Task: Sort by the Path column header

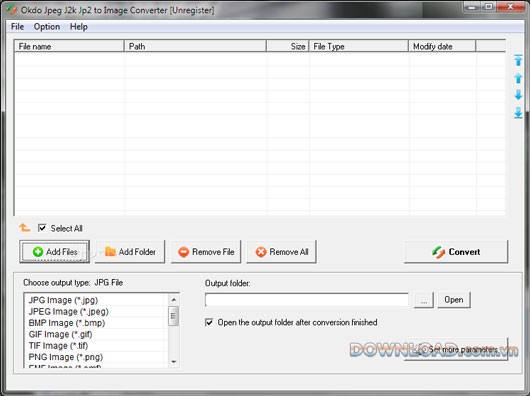Action: coord(195,46)
